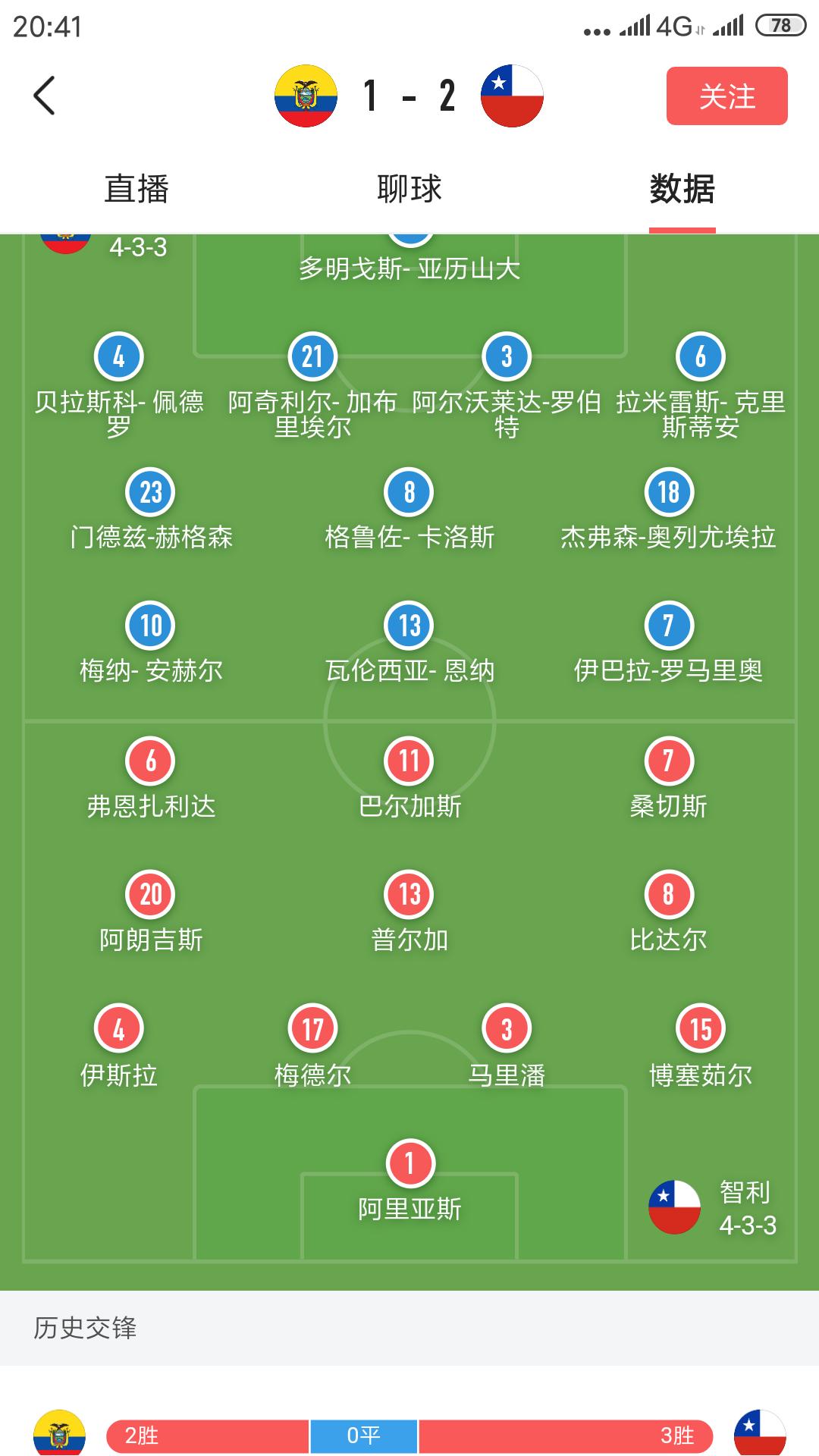
Task: Open the number 8 player 比达尔
Action: [668, 896]
